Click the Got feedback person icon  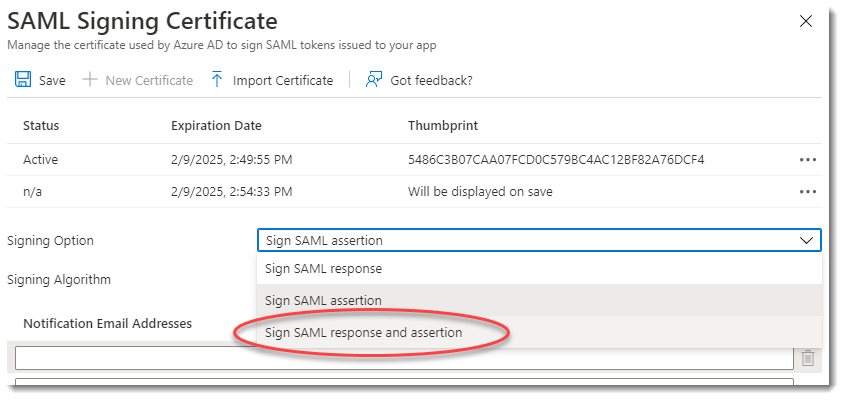[x=374, y=80]
